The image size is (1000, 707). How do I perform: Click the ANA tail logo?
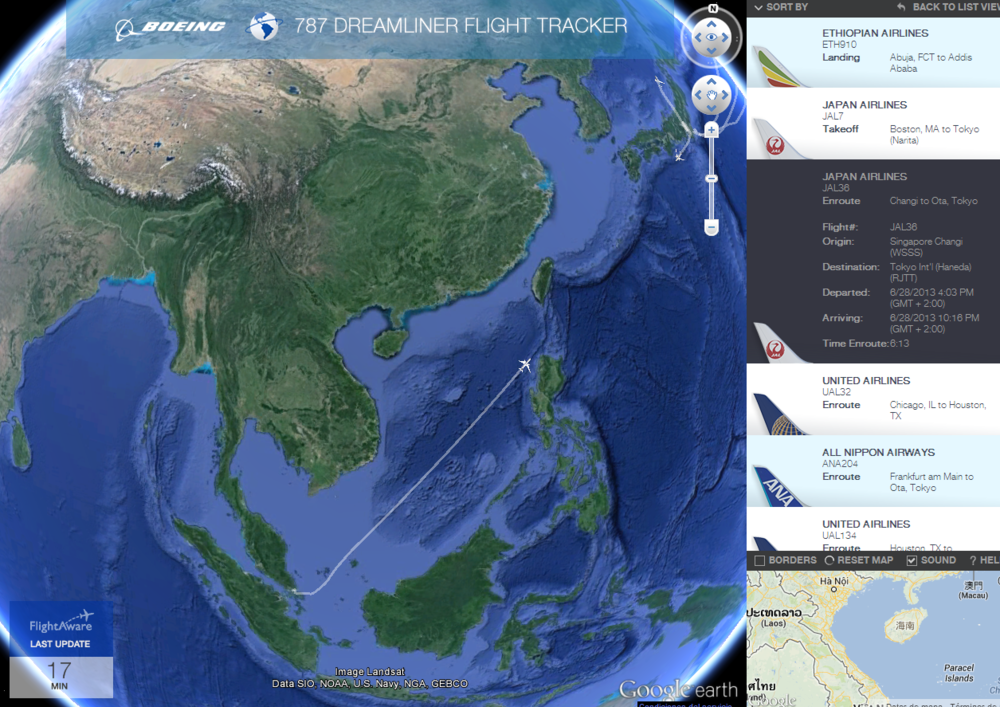pos(779,486)
